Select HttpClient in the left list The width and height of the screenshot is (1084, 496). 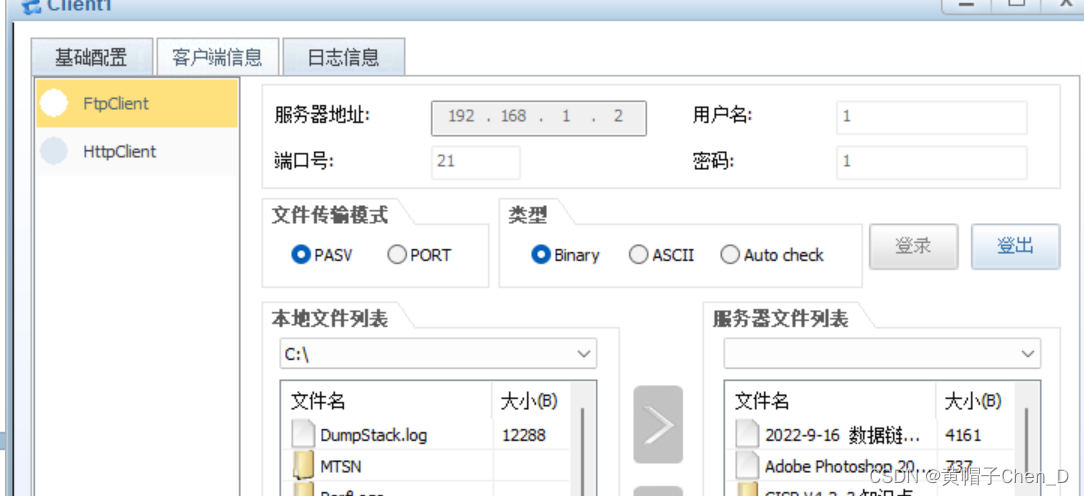coord(137,151)
